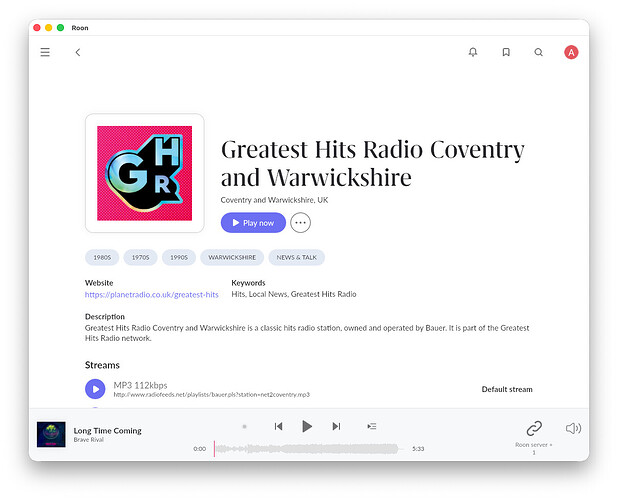Image resolution: width=618 pixels, height=499 pixels.
Task: Click the Streams section heading
Action: 102,365
